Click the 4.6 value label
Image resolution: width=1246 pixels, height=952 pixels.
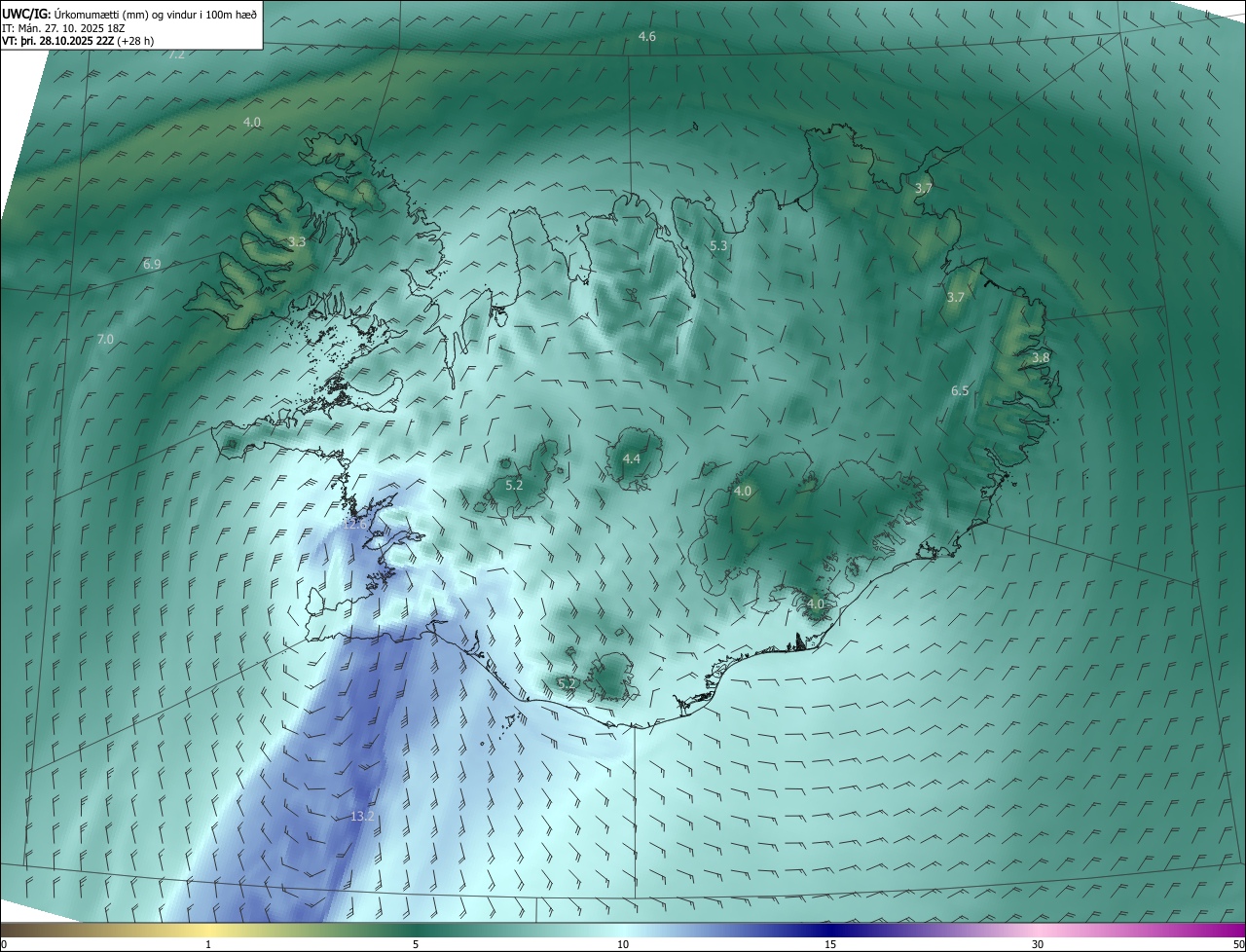click(647, 36)
